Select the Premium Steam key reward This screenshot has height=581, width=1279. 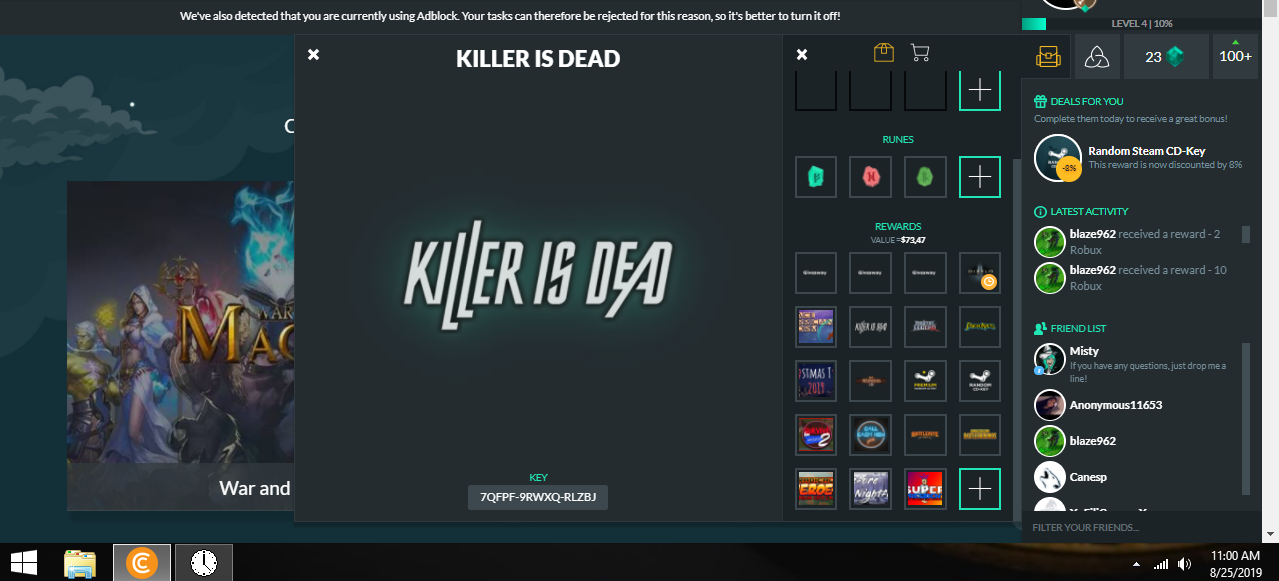[x=925, y=380]
